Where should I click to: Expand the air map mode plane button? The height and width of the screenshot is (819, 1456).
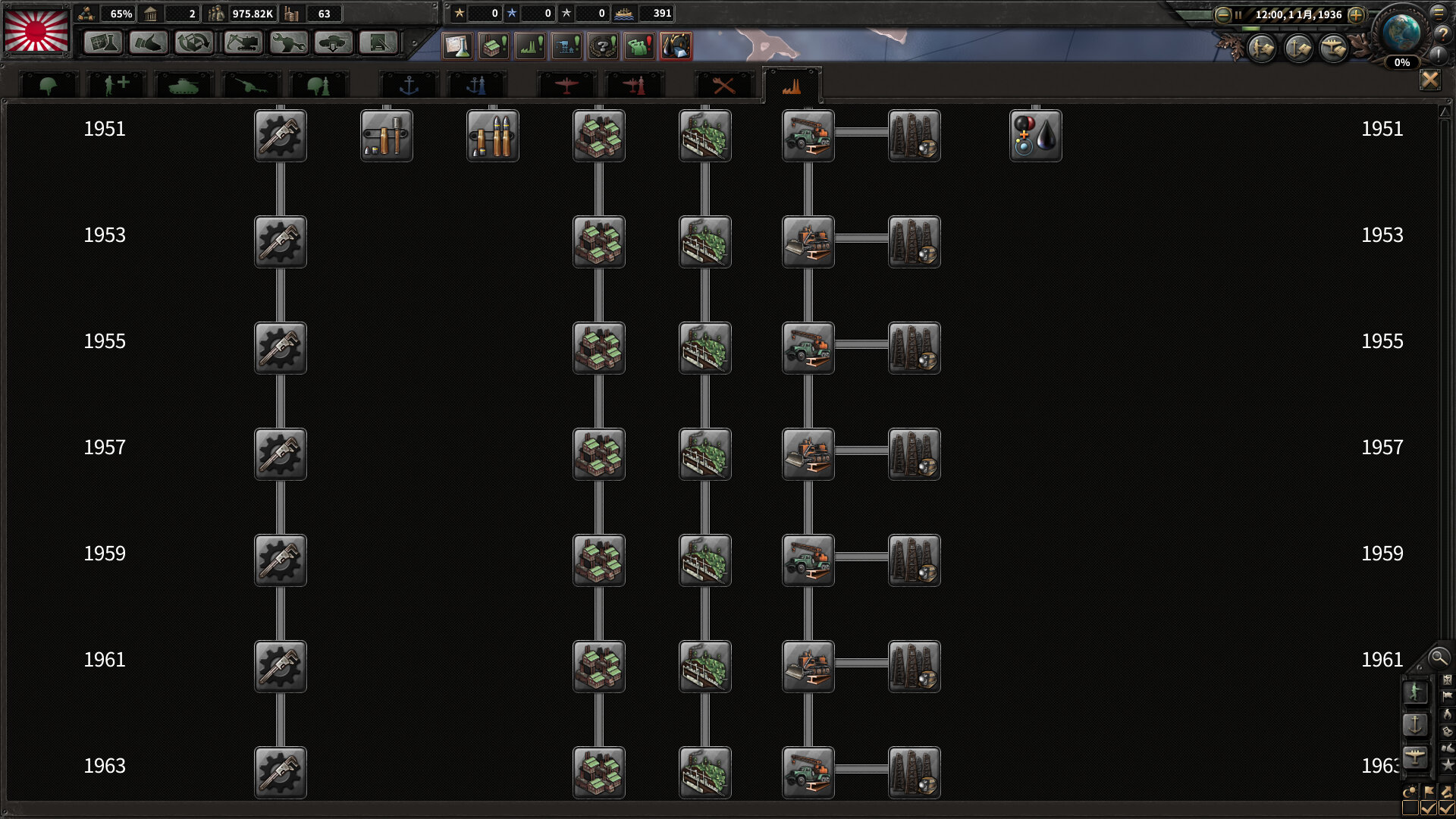pos(1415,757)
